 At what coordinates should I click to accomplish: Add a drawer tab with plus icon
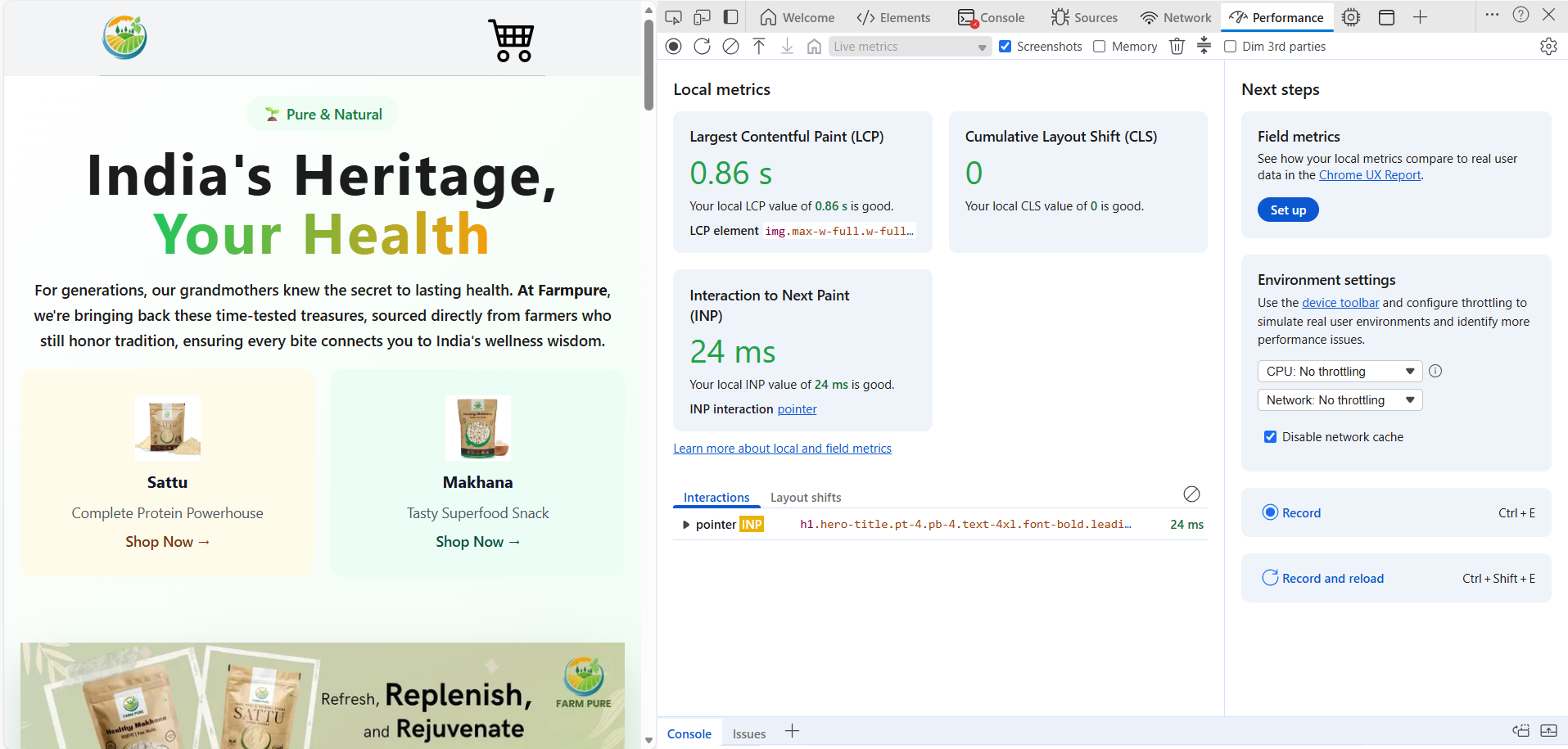point(792,731)
